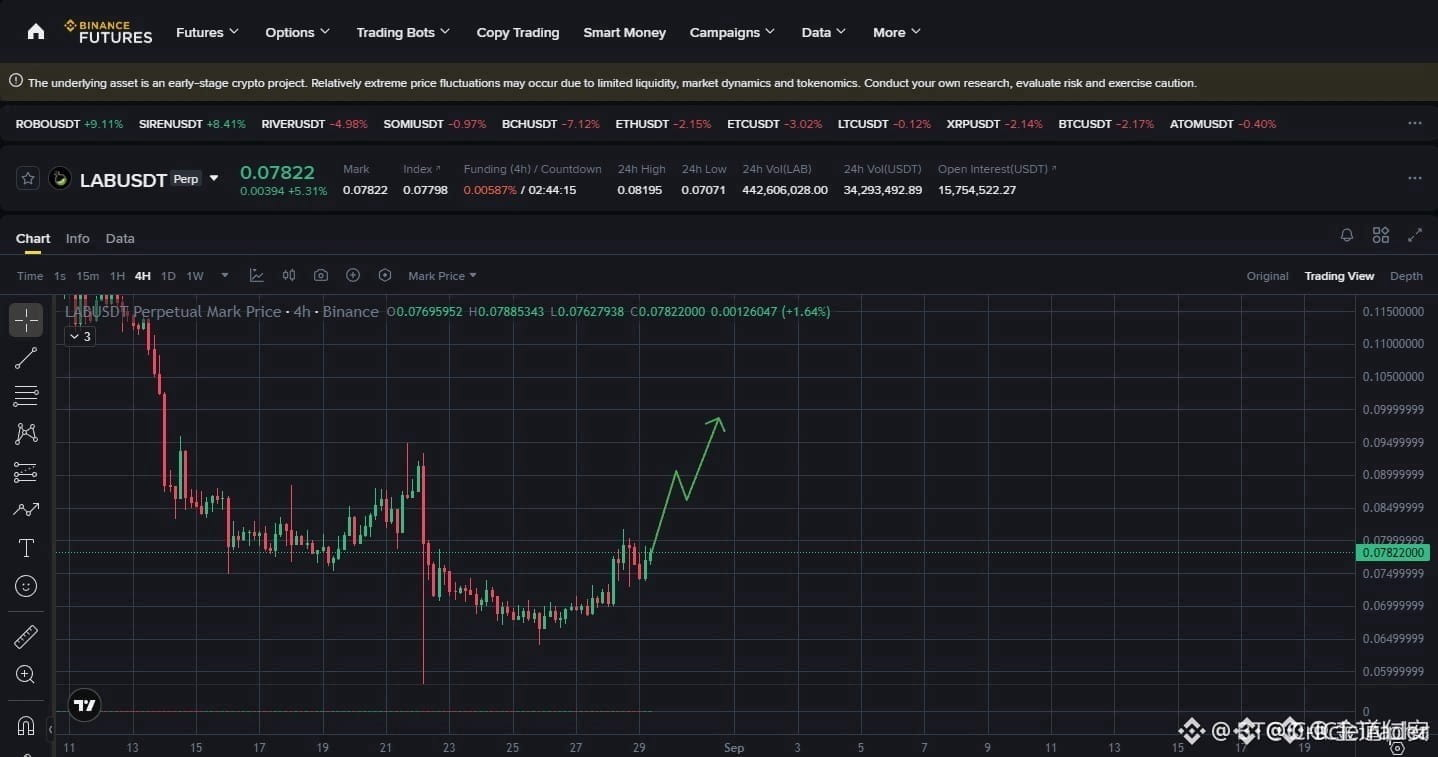Change the candlestick chart style
Screen dimensions: 1438x757
point(289,275)
